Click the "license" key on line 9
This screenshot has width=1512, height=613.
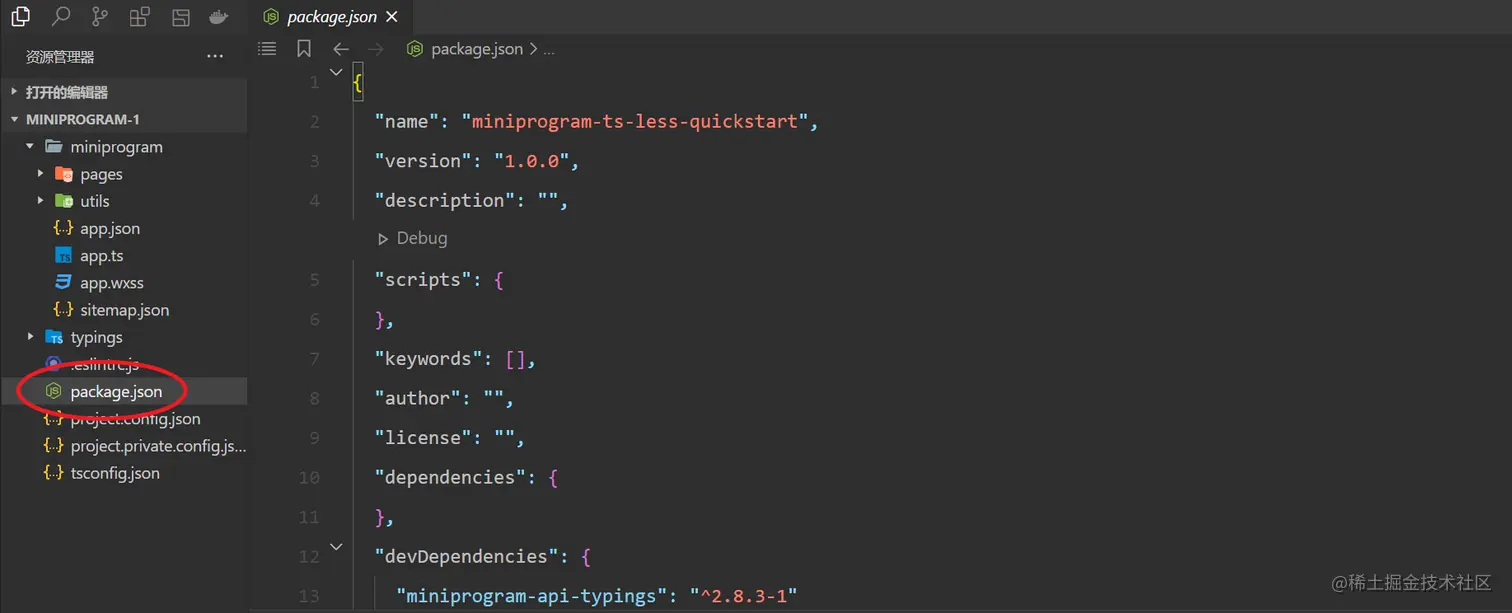click(424, 437)
